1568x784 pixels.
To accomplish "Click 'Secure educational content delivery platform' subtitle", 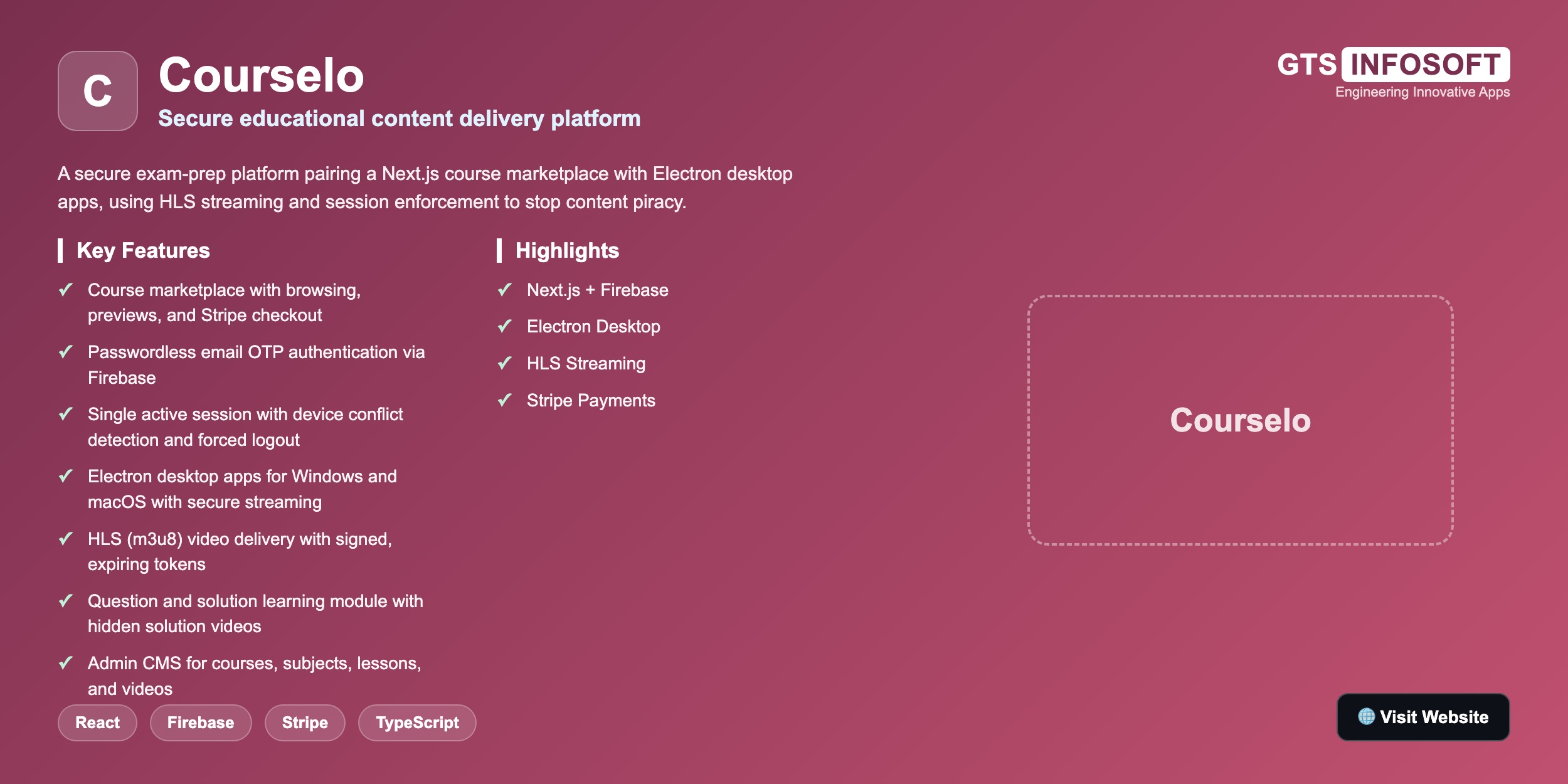I will click(400, 119).
